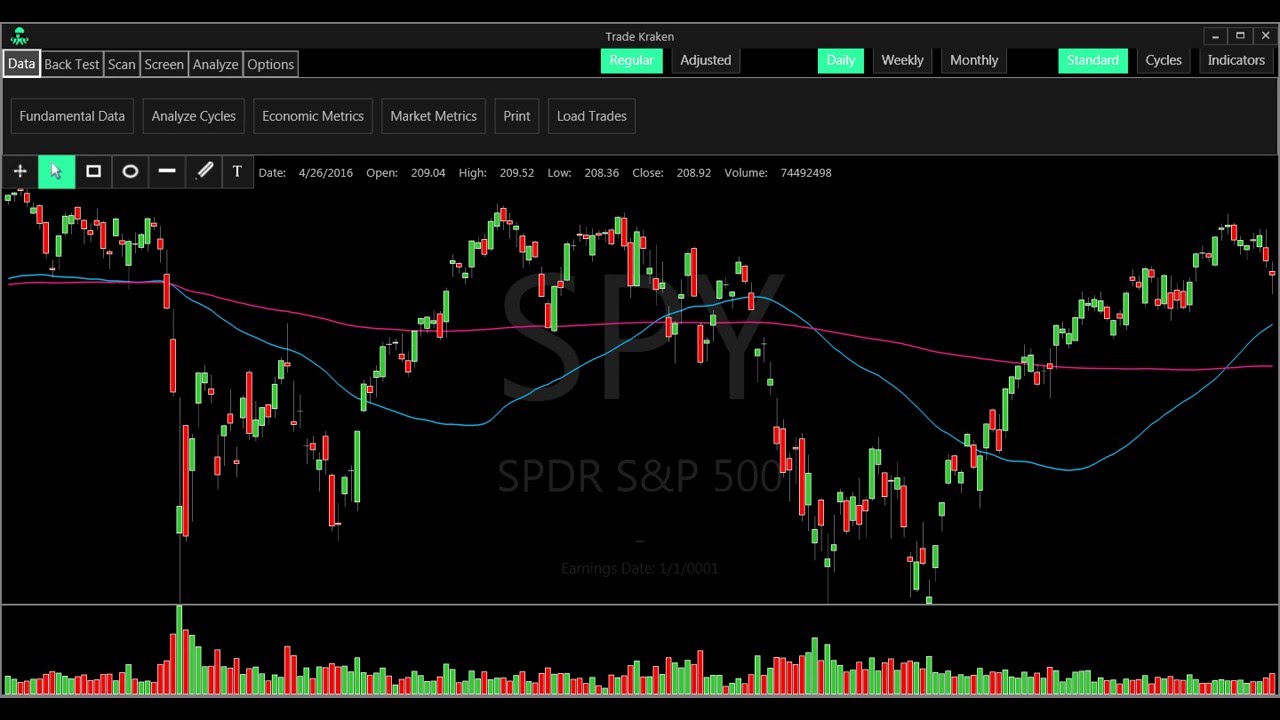1280x720 pixels.
Task: Open the Scan tab
Action: pyautogui.click(x=122, y=64)
